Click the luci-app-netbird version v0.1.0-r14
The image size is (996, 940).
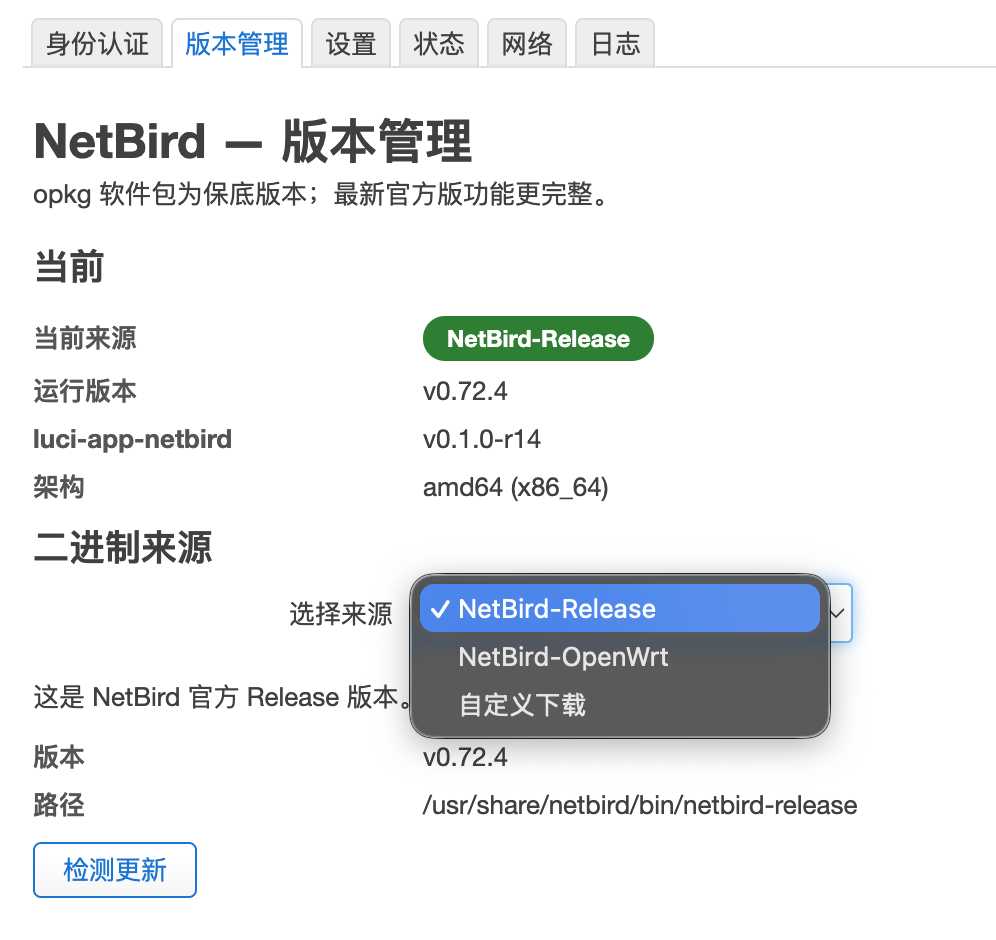[481, 439]
